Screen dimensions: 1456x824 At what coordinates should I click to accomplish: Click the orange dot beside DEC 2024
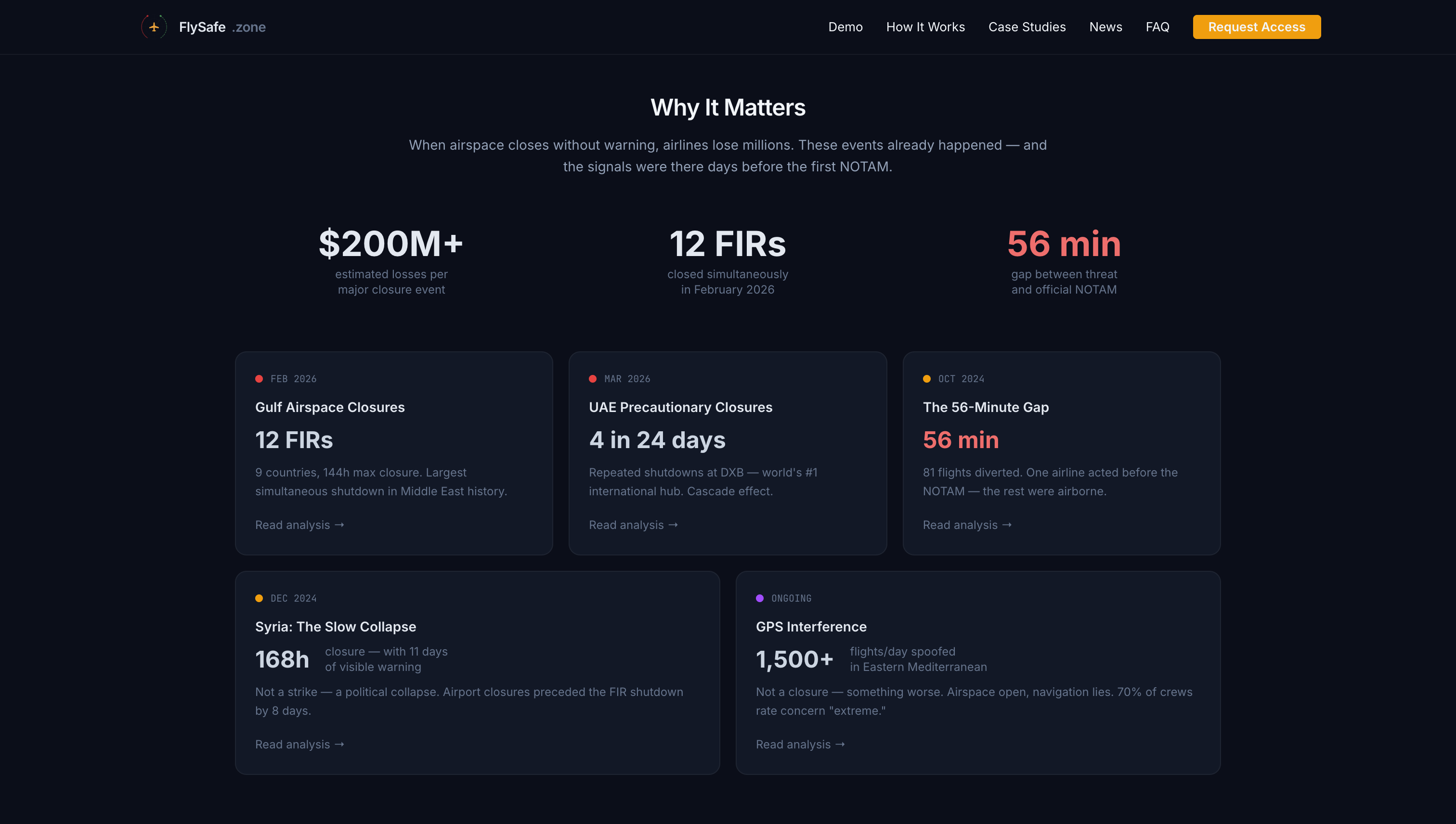click(259, 598)
